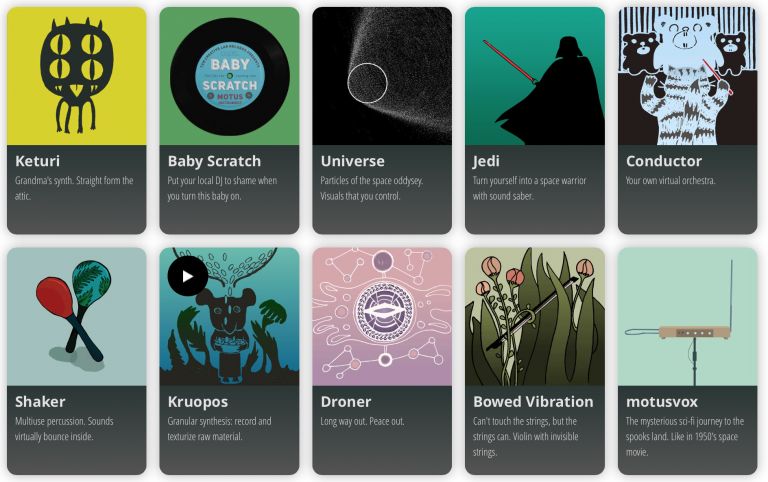
Task: Open the Keturi owl monster artwork
Action: coord(76,76)
